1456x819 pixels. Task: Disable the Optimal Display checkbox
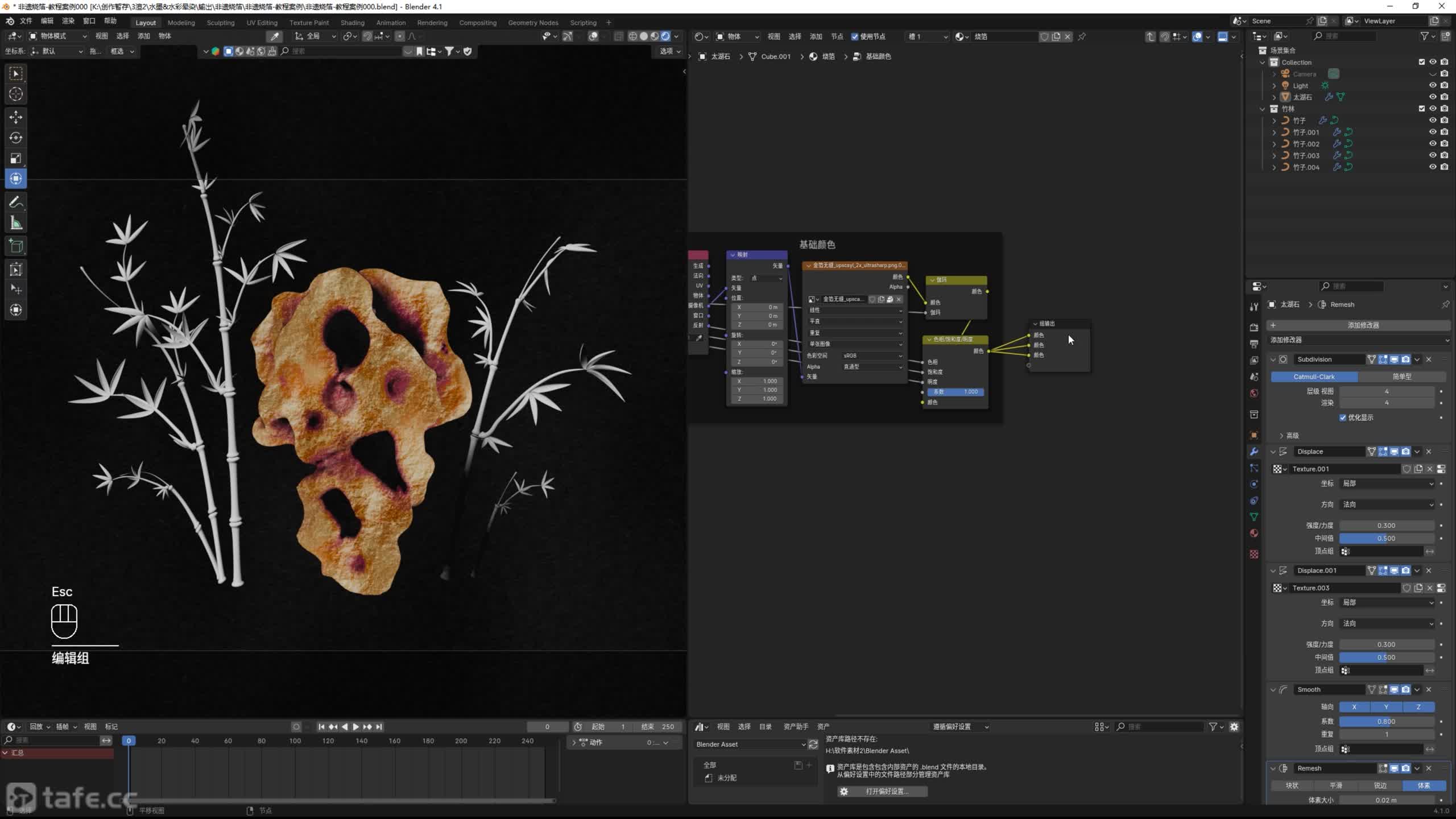coord(1343,417)
